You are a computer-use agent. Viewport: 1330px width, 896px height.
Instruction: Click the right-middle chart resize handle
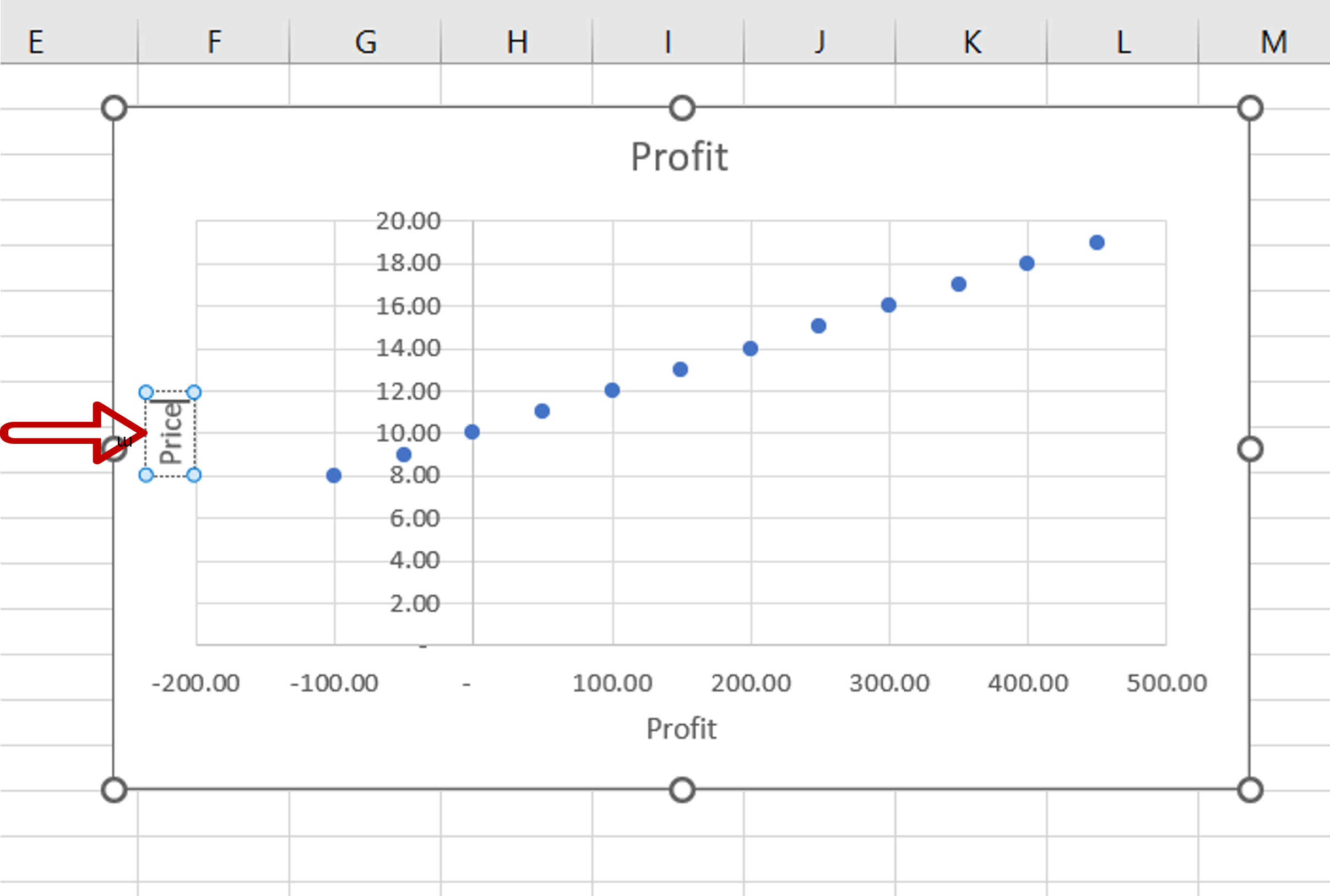tap(1250, 449)
